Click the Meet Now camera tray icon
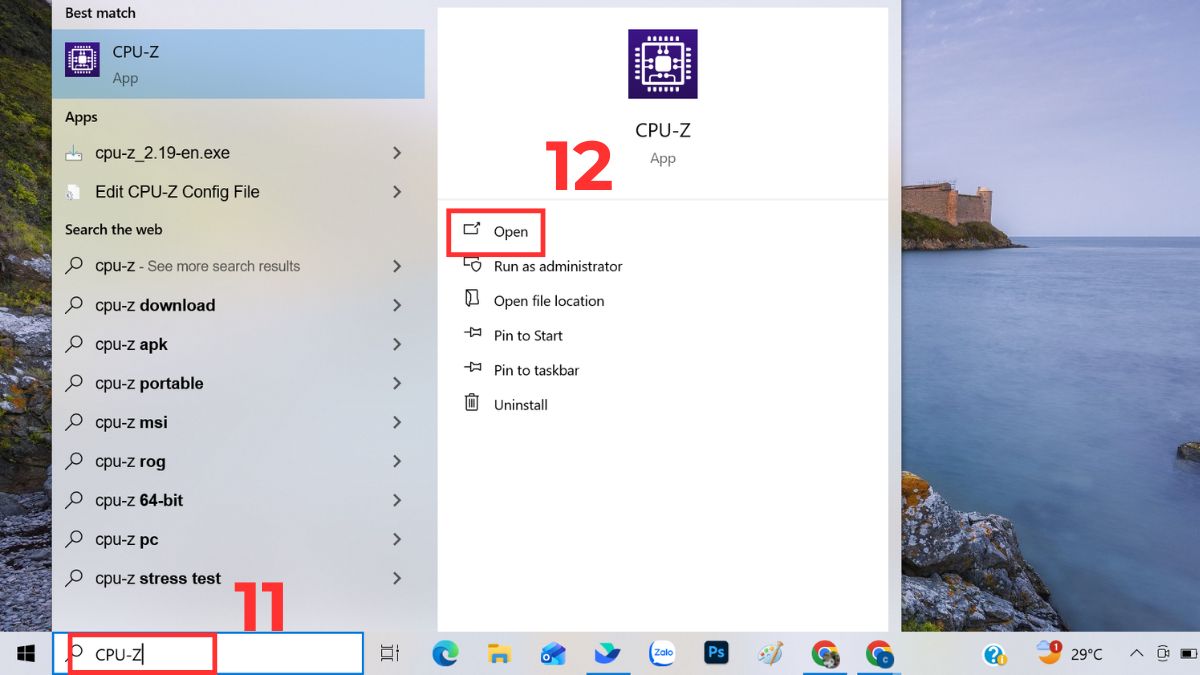This screenshot has height=675, width=1200. (x=1163, y=654)
